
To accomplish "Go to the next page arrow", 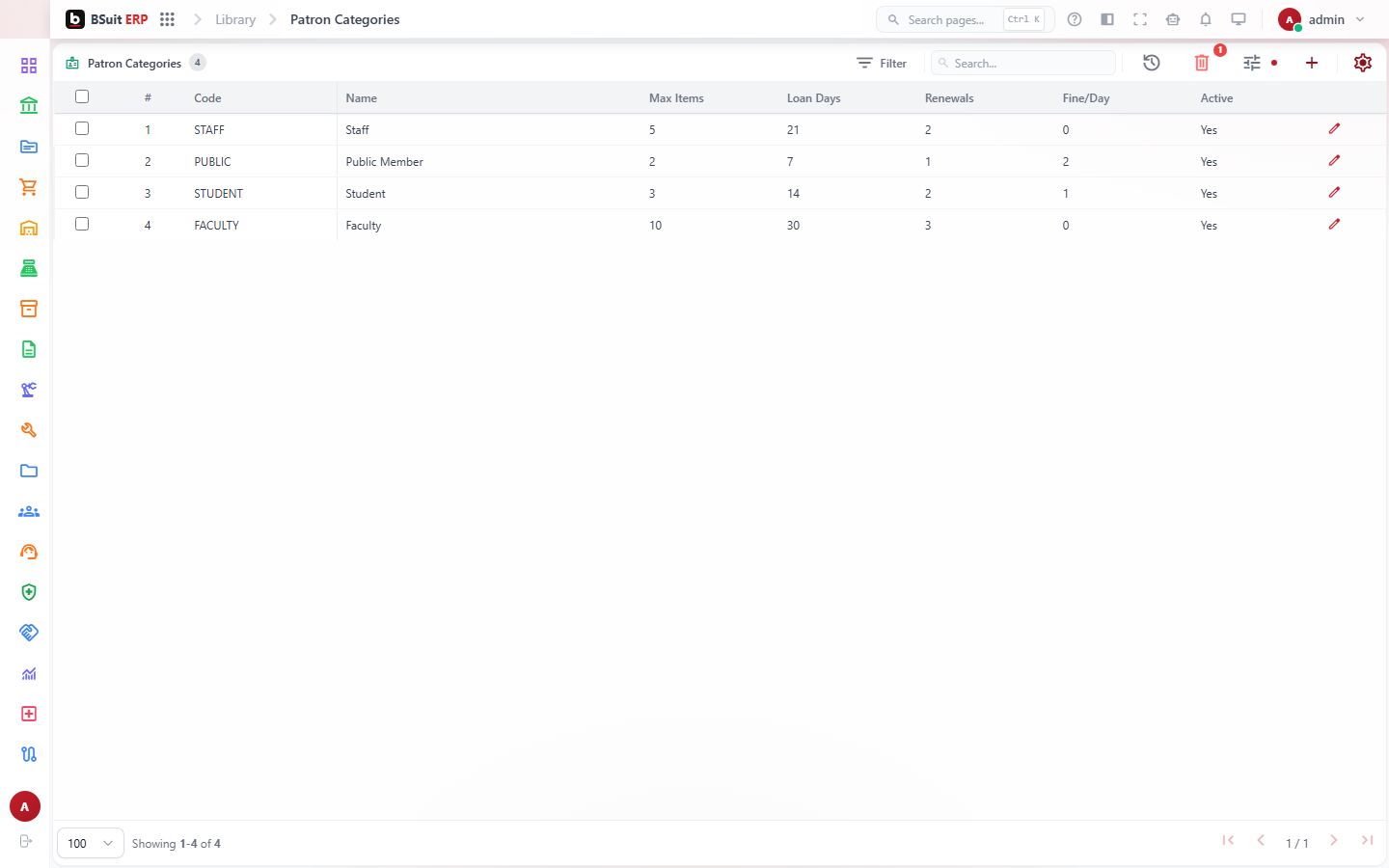I will click(x=1333, y=841).
